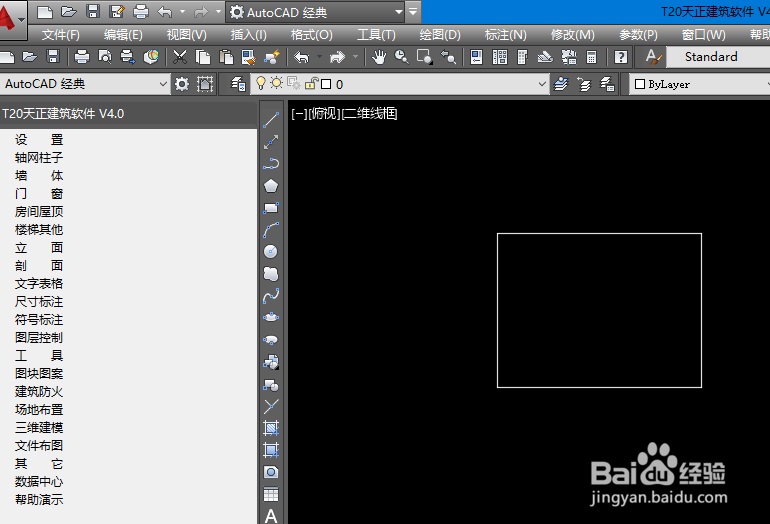Screen dimensions: 770x524
Task: Open the Help question mark icon
Action: pos(621,57)
